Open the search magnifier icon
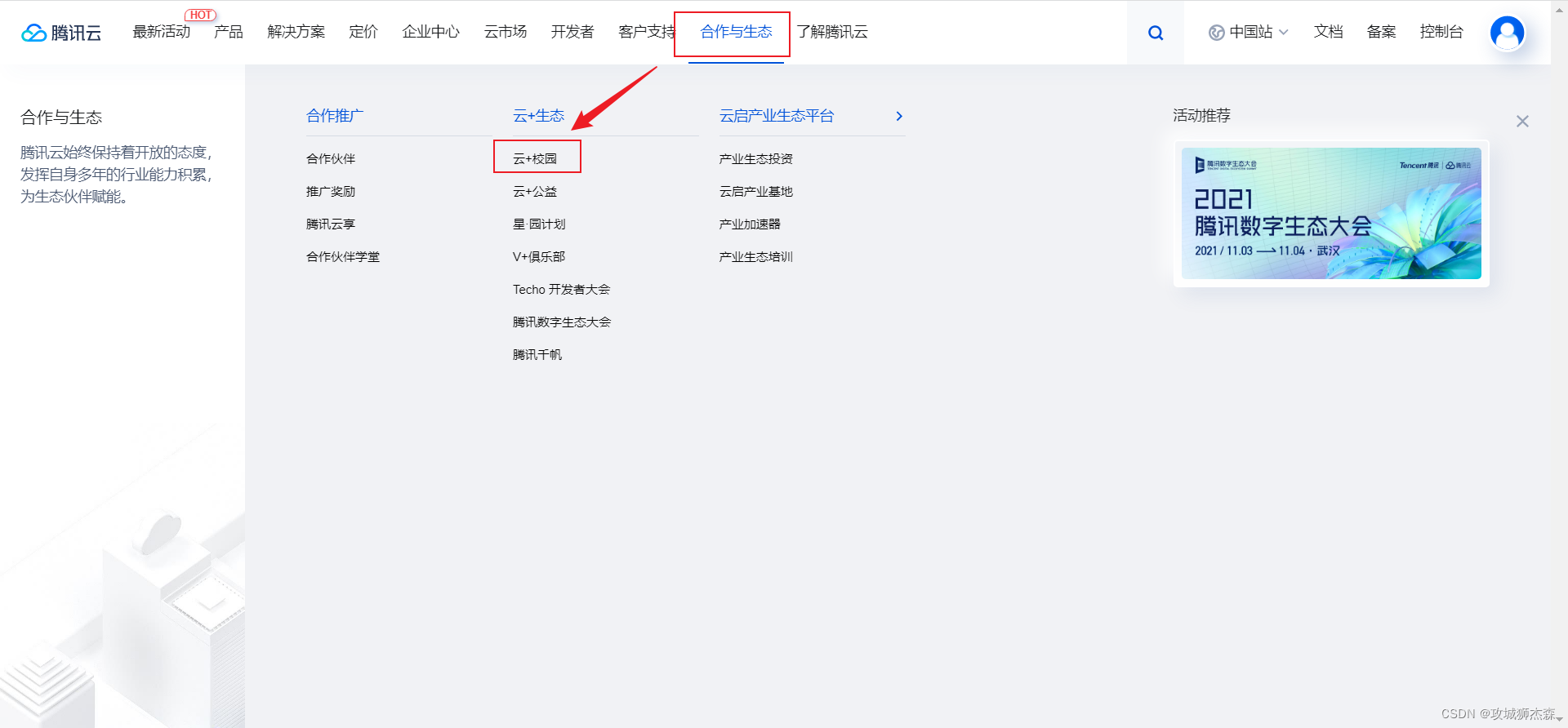This screenshot has height=728, width=1568. (1156, 33)
